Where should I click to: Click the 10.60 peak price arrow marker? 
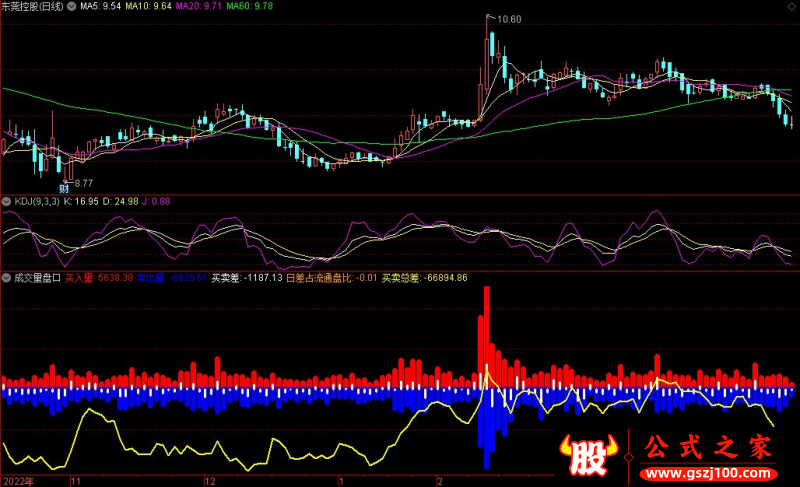point(506,19)
